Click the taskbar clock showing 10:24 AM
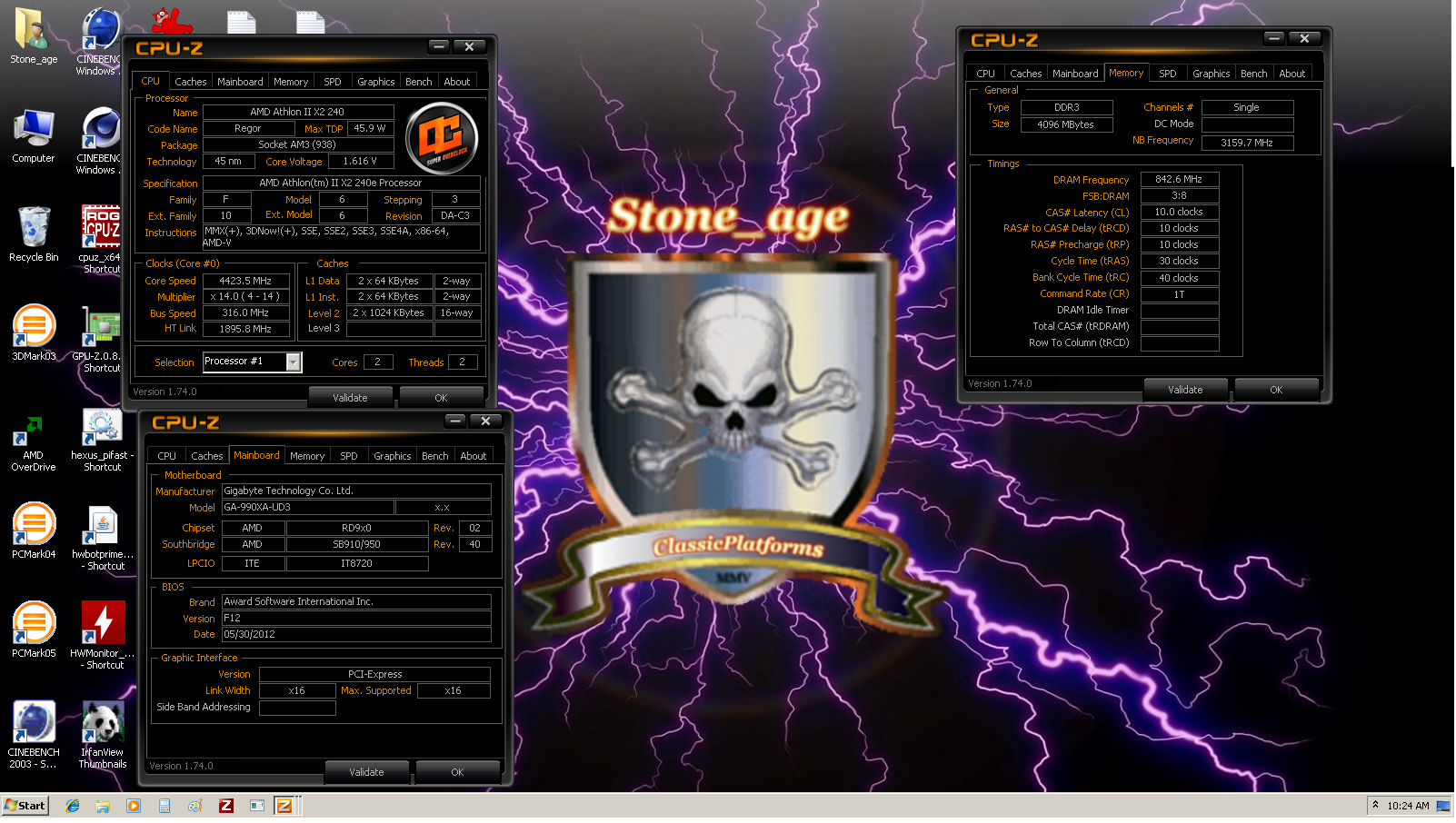The image size is (1456, 823). (x=1408, y=806)
